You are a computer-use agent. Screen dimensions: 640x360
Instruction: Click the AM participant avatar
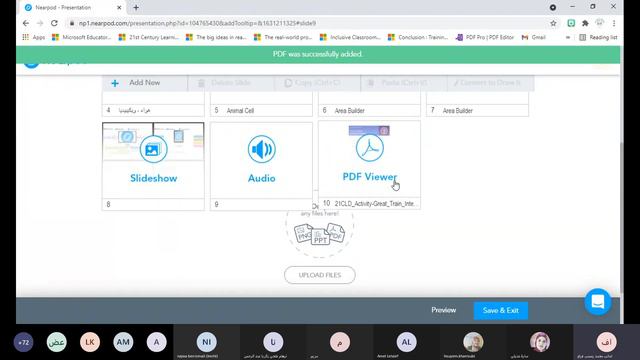tap(123, 342)
